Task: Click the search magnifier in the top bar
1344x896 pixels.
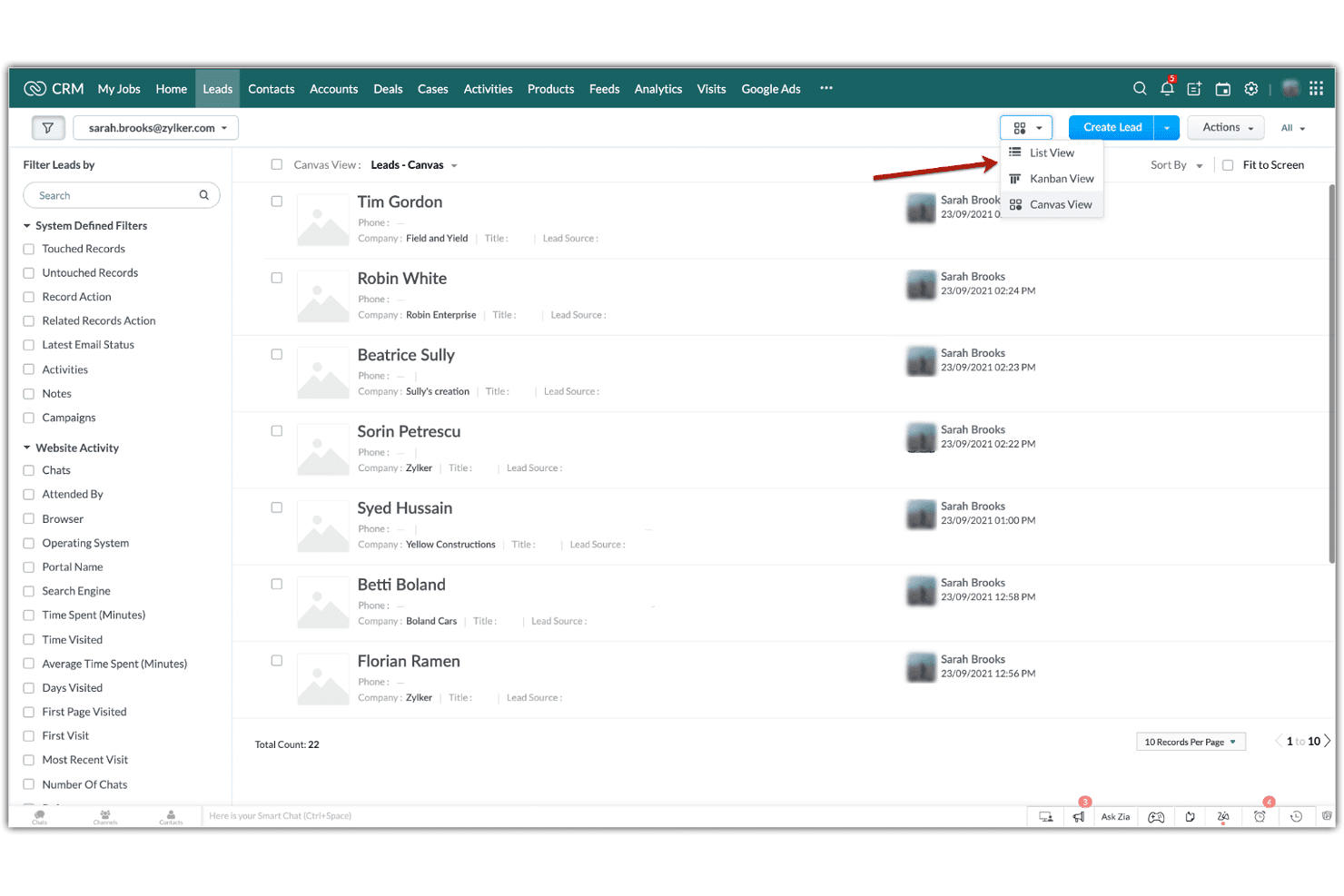Action: [1140, 88]
